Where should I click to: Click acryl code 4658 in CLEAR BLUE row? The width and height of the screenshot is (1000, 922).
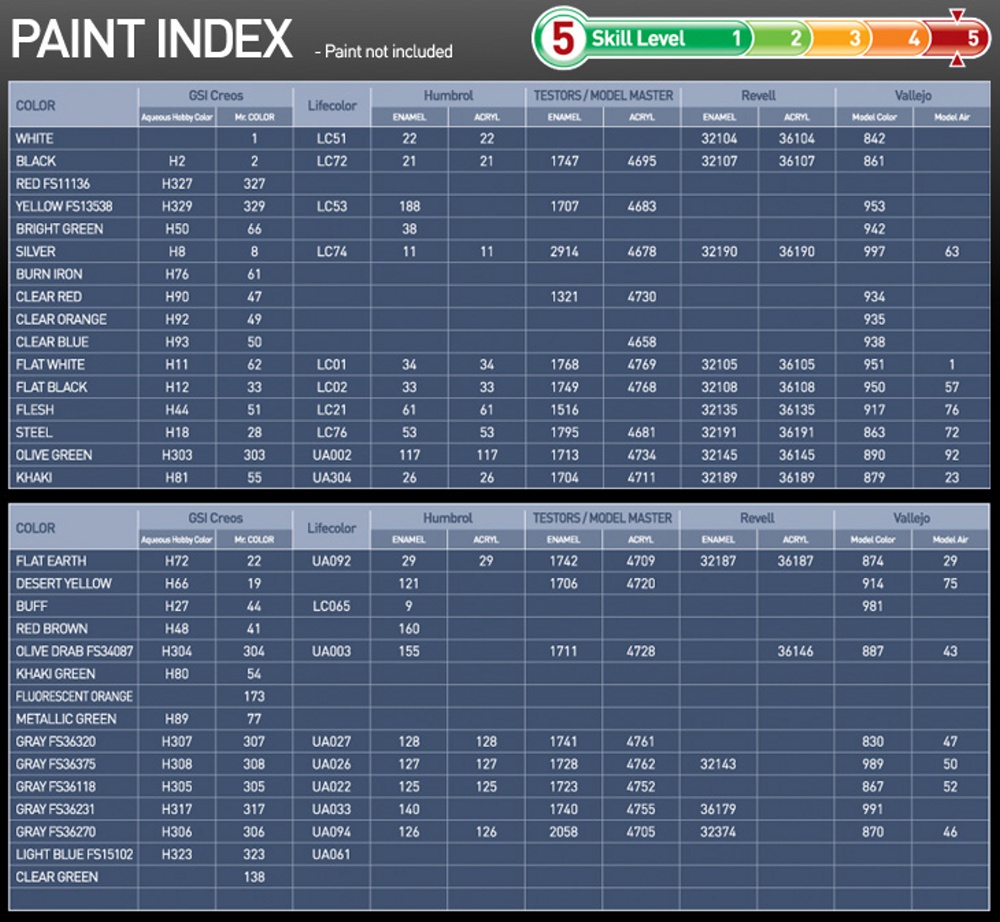click(x=642, y=342)
